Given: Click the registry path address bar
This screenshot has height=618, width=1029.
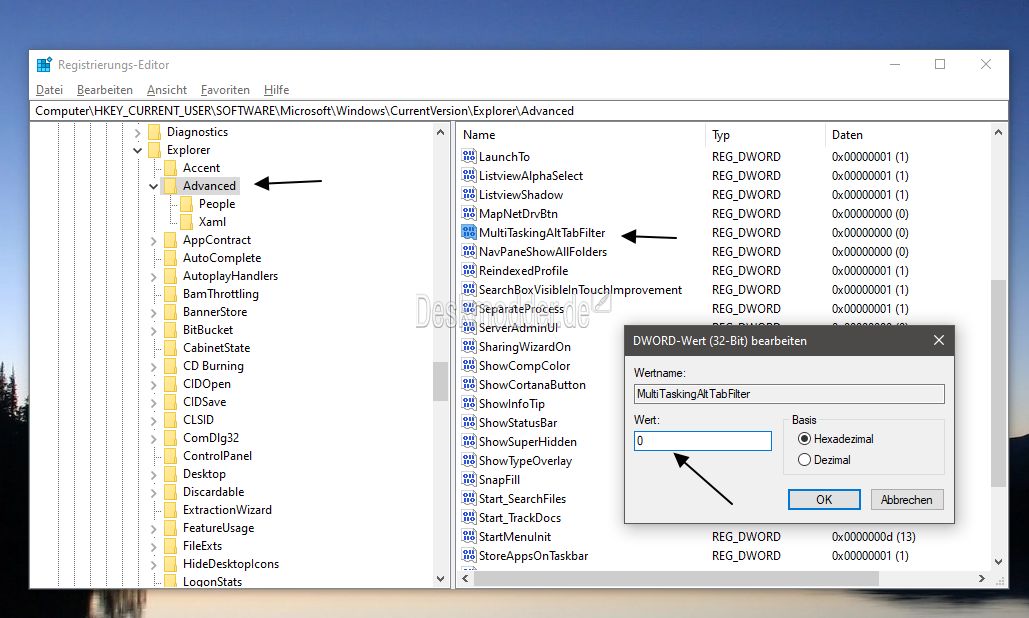Looking at the screenshot, I should pos(518,111).
